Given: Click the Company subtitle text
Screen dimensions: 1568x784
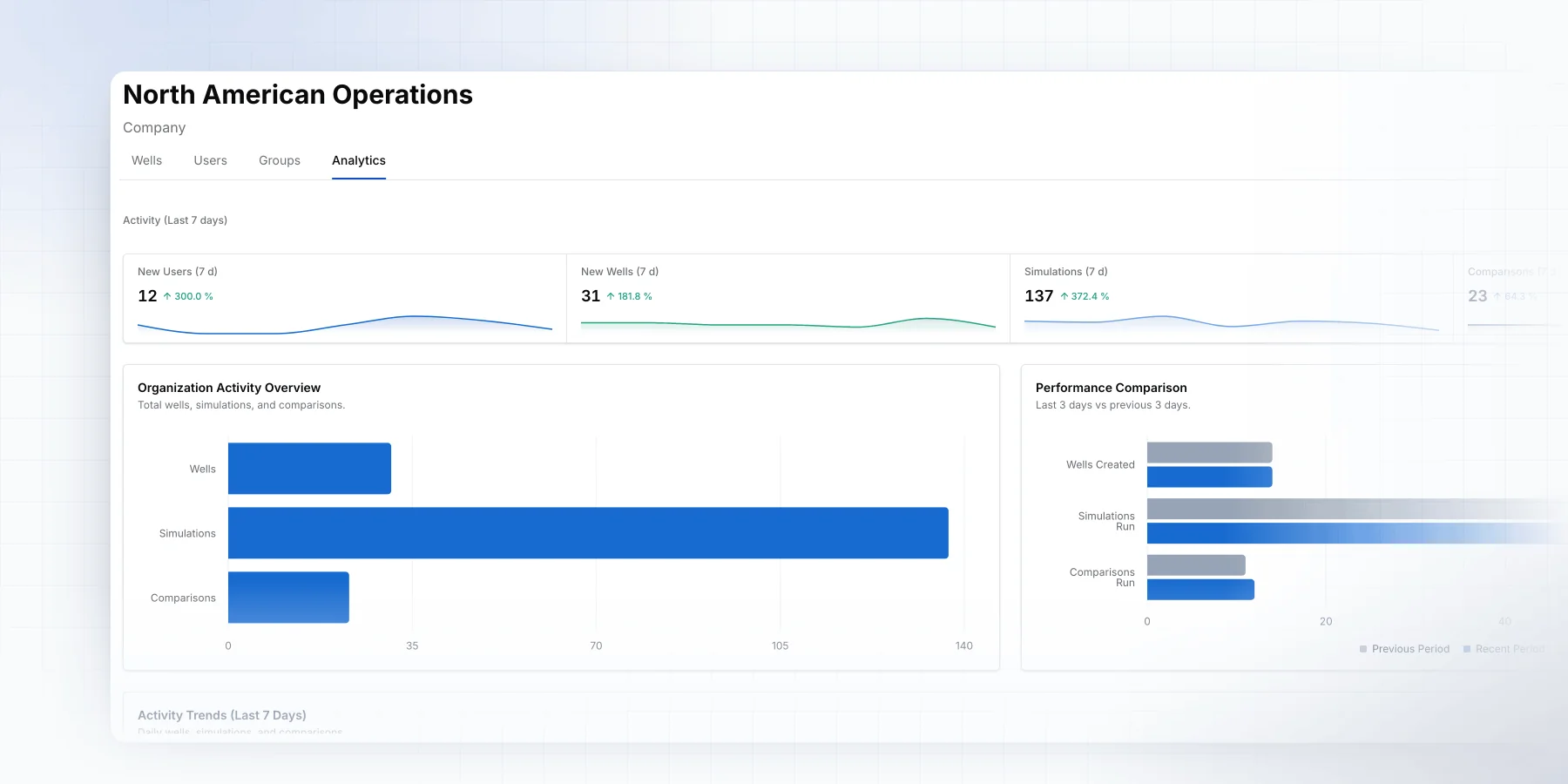Looking at the screenshot, I should [154, 127].
